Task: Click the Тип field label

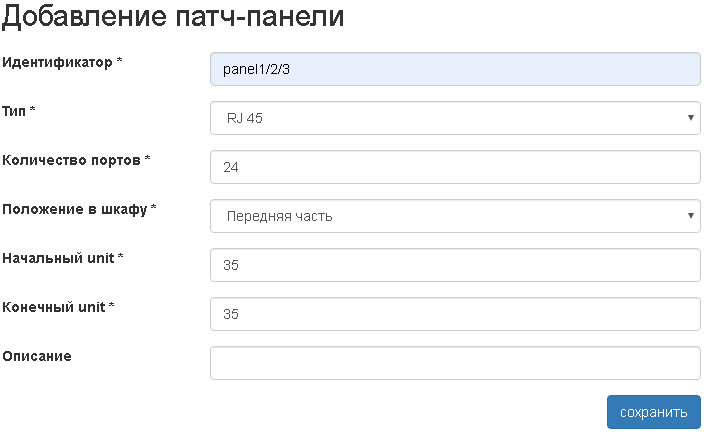Action: point(16,111)
